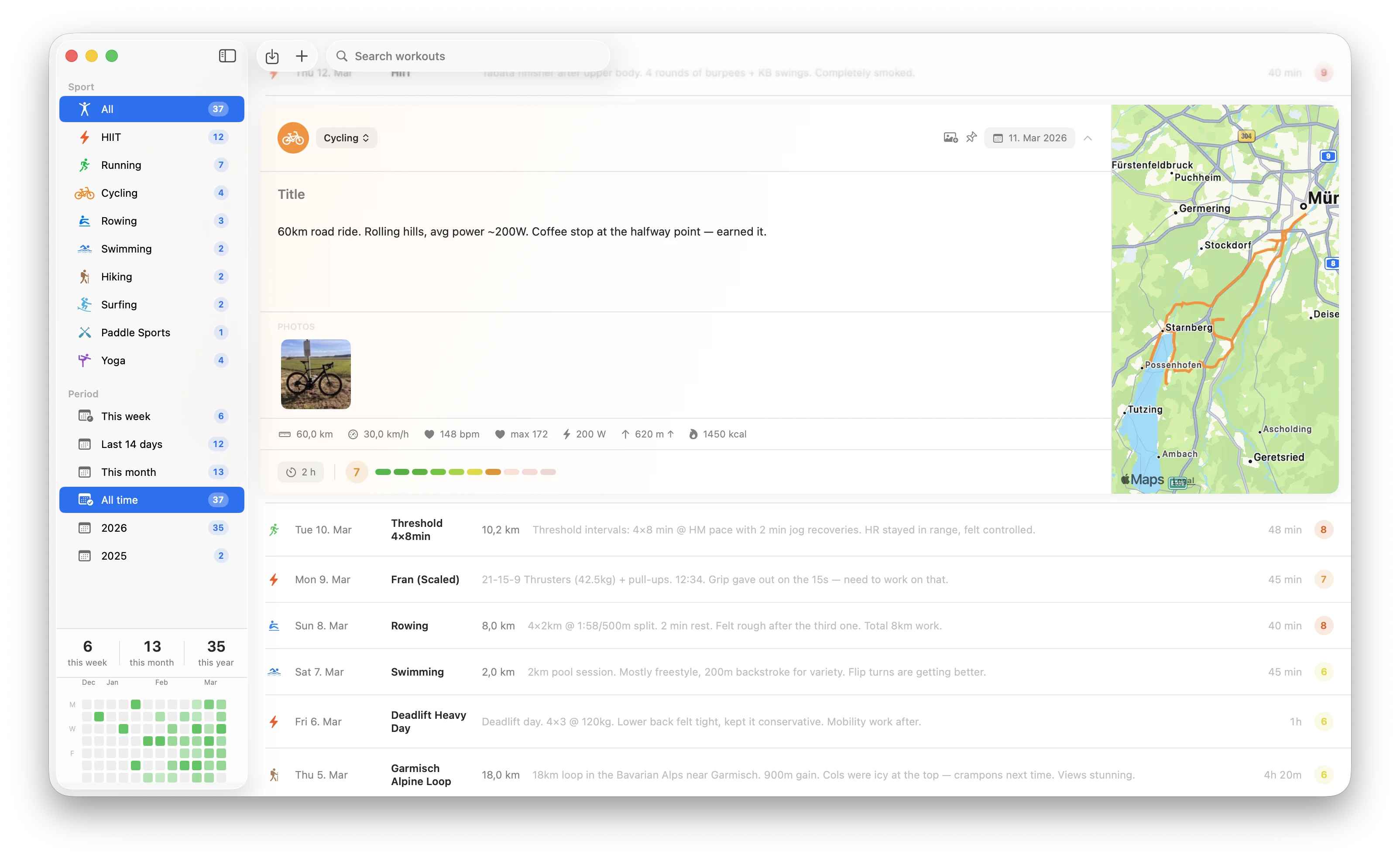Select the All time filter button
The image size is (1400, 861).
[x=151, y=499]
